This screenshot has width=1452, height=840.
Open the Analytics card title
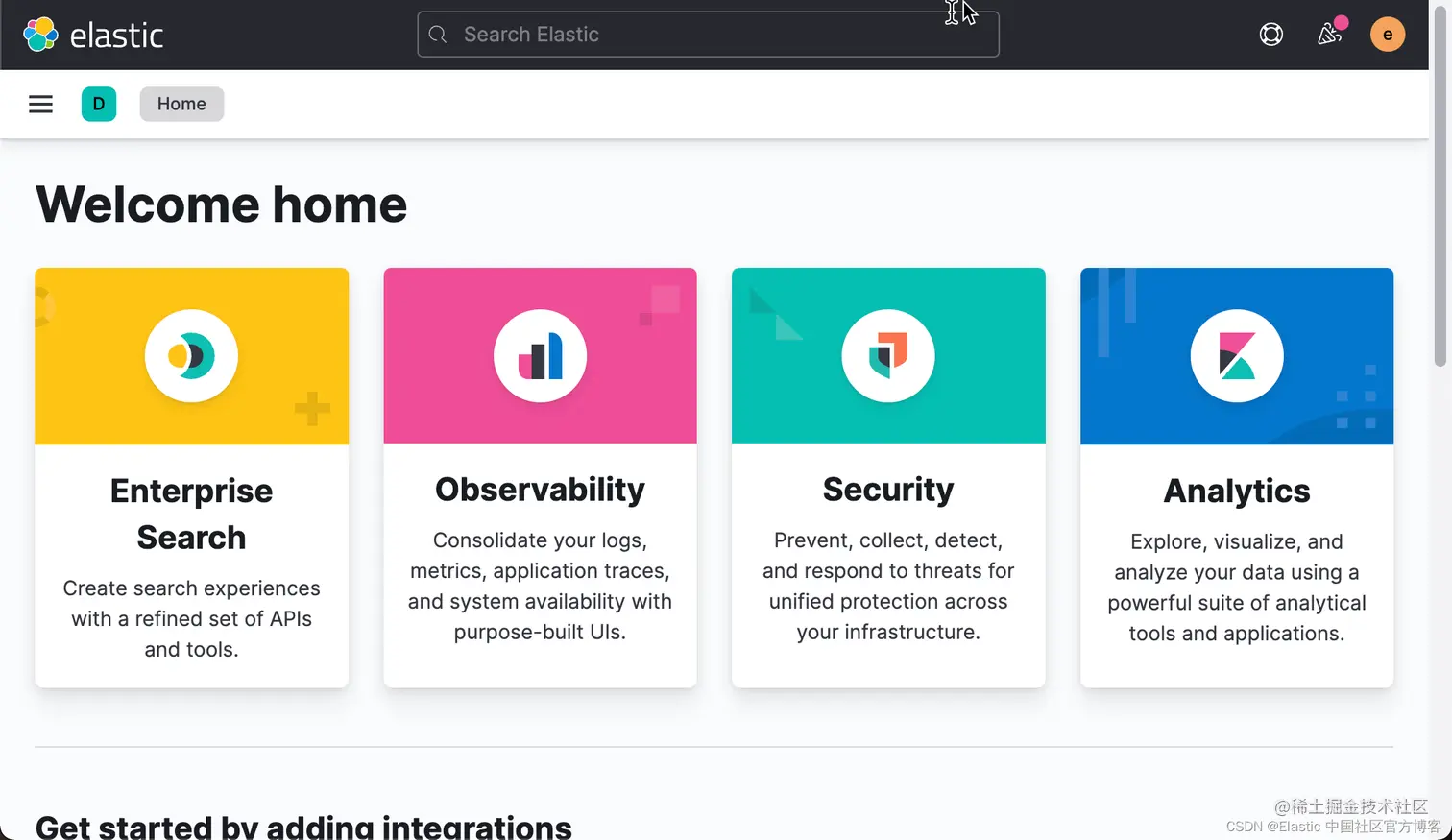pyautogui.click(x=1237, y=491)
